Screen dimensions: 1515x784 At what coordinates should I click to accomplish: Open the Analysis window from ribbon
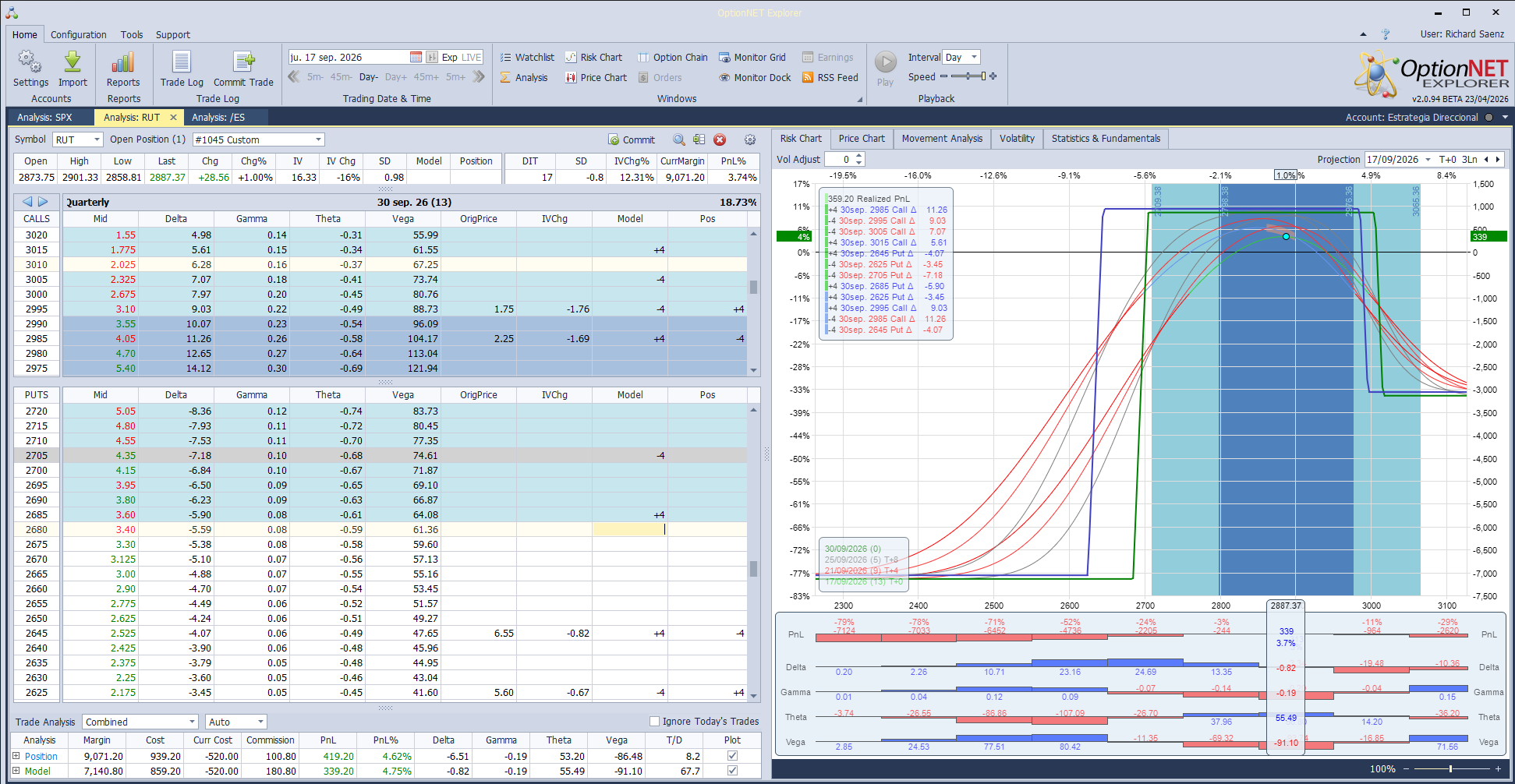coord(524,77)
